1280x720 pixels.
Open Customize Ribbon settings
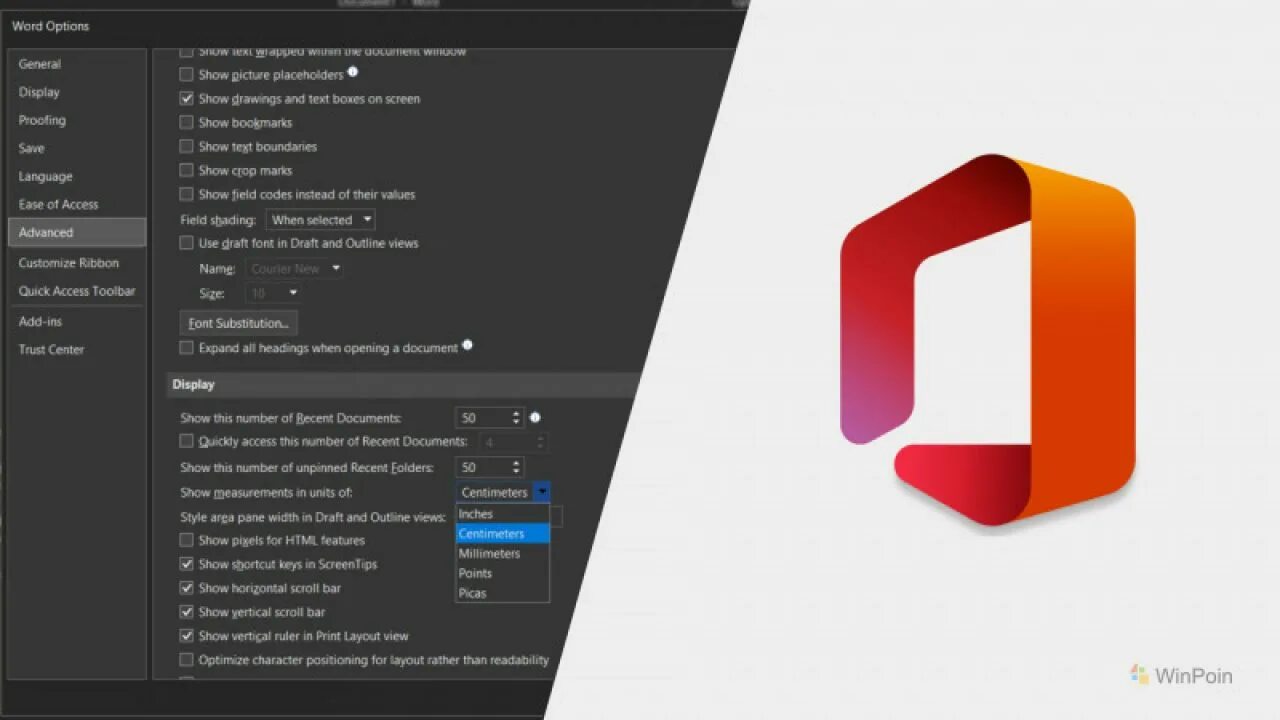68,263
